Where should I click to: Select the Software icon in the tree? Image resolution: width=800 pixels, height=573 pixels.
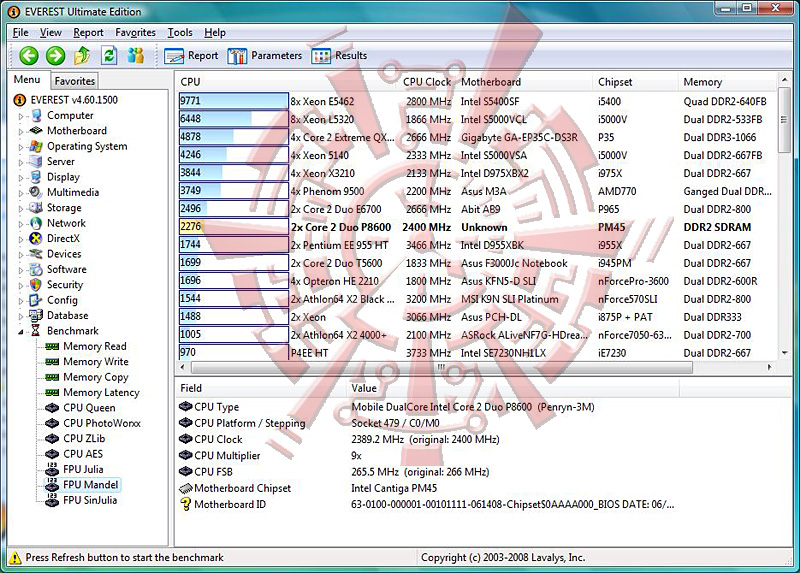36,269
